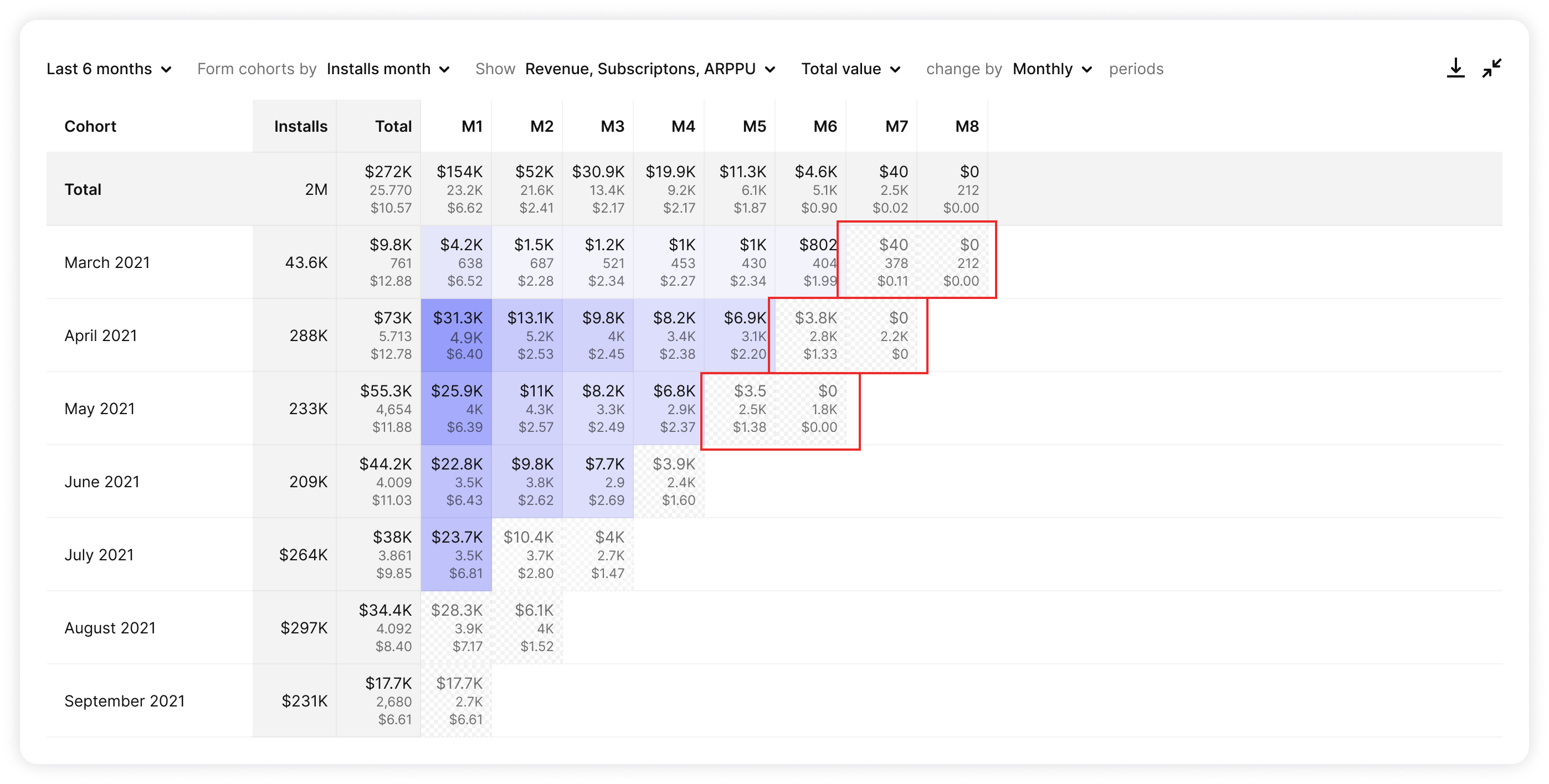The image size is (1549, 784).
Task: Click the Total row label
Action: pos(83,189)
